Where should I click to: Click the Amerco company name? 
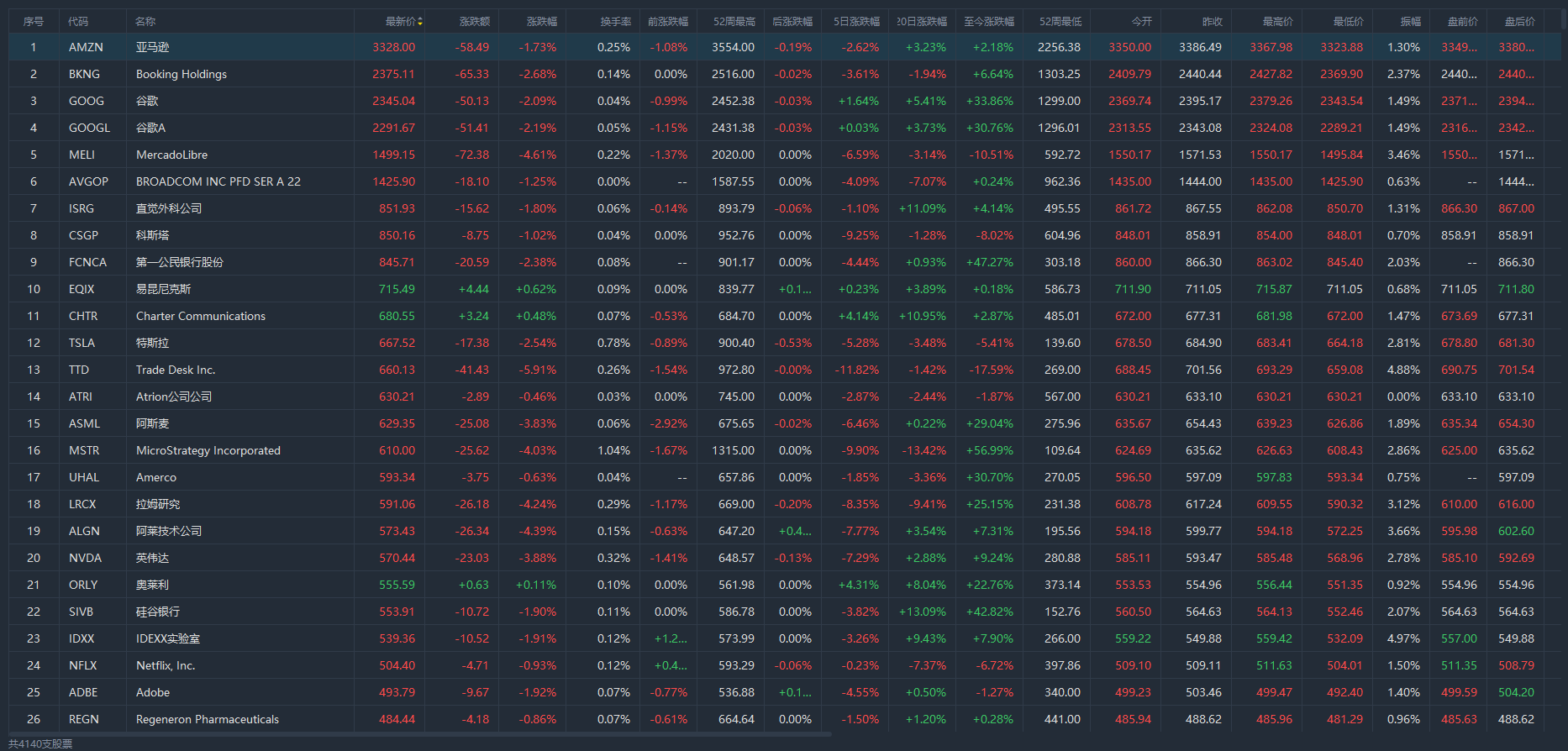pos(156,477)
